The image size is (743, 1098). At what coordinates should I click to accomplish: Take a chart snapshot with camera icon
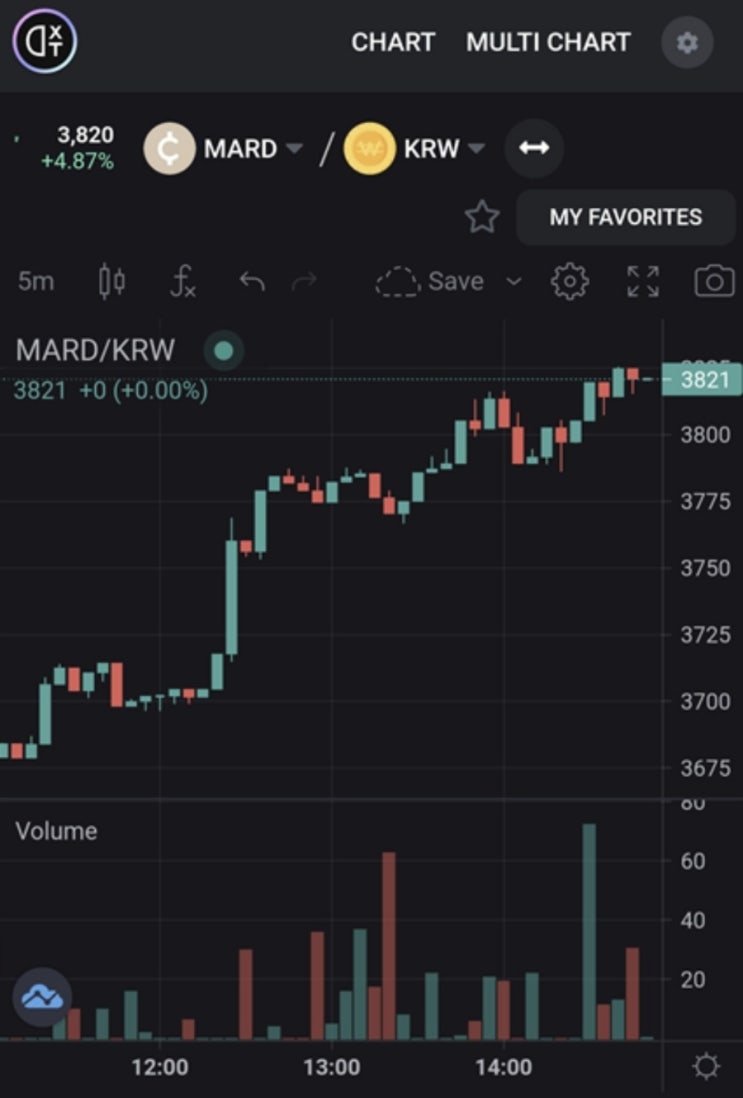[714, 282]
